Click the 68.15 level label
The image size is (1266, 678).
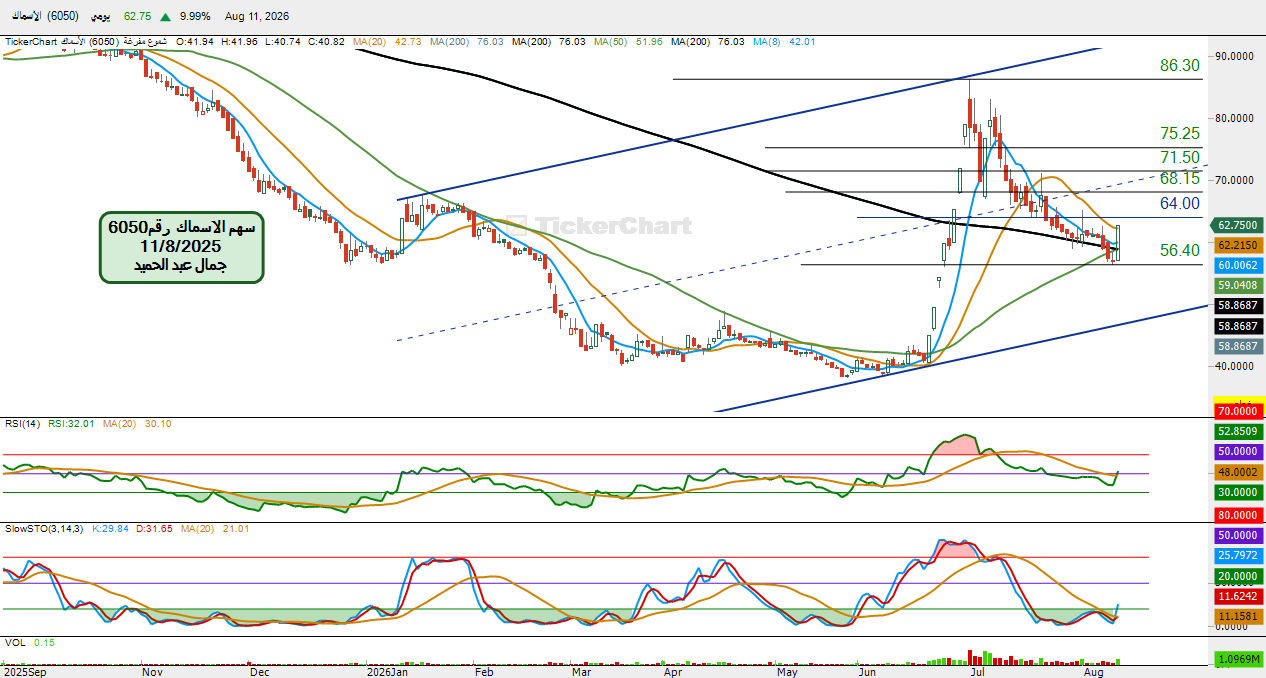(1179, 178)
